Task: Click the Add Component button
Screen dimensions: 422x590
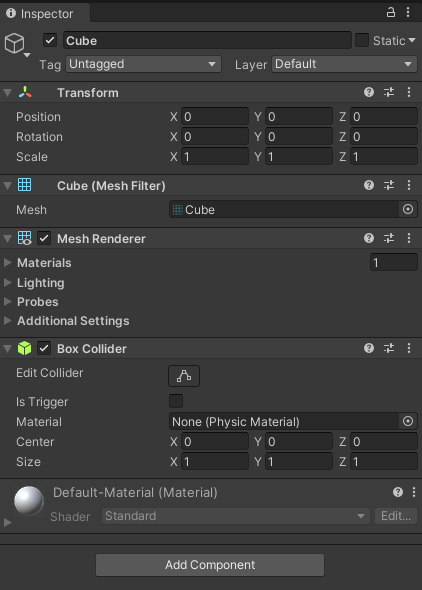Action: click(210, 565)
